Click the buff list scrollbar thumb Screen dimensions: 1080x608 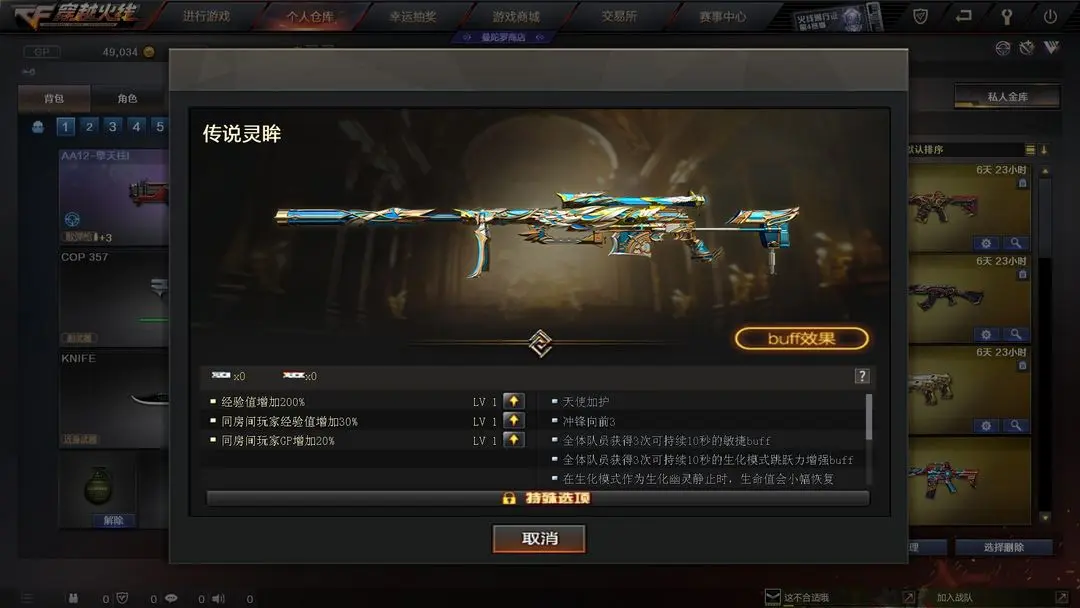[869, 417]
